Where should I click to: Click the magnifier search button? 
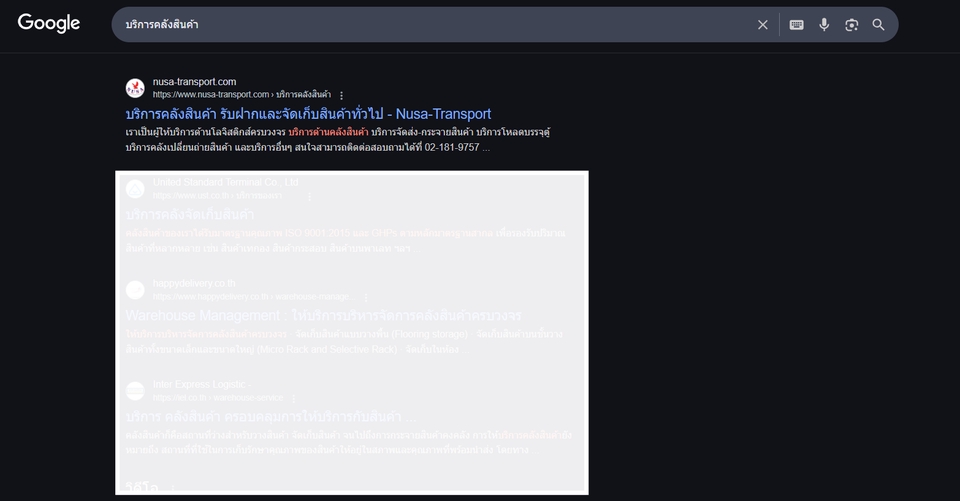click(x=879, y=24)
